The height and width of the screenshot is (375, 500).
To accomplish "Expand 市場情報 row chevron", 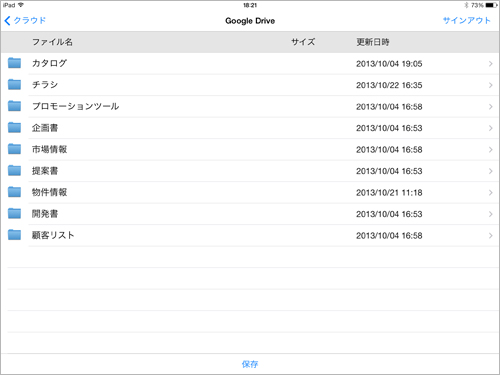I will click(x=490, y=150).
